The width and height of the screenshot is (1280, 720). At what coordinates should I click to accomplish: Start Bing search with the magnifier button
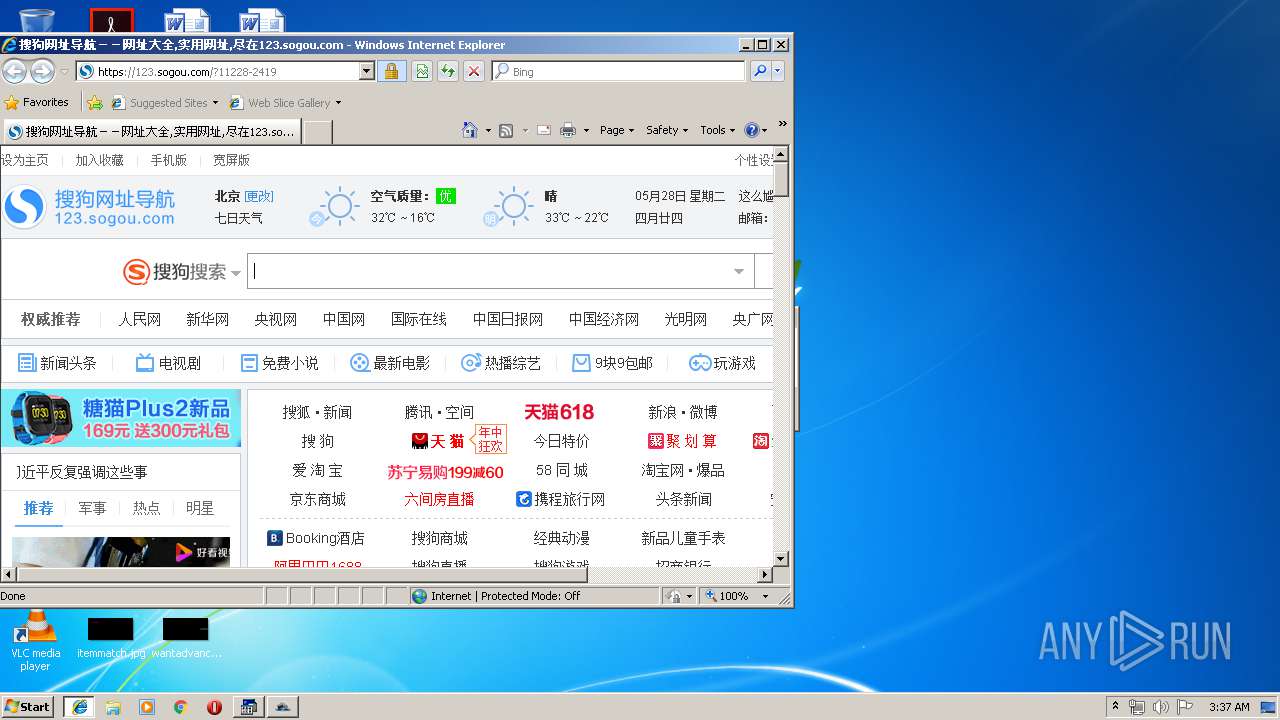tap(760, 71)
